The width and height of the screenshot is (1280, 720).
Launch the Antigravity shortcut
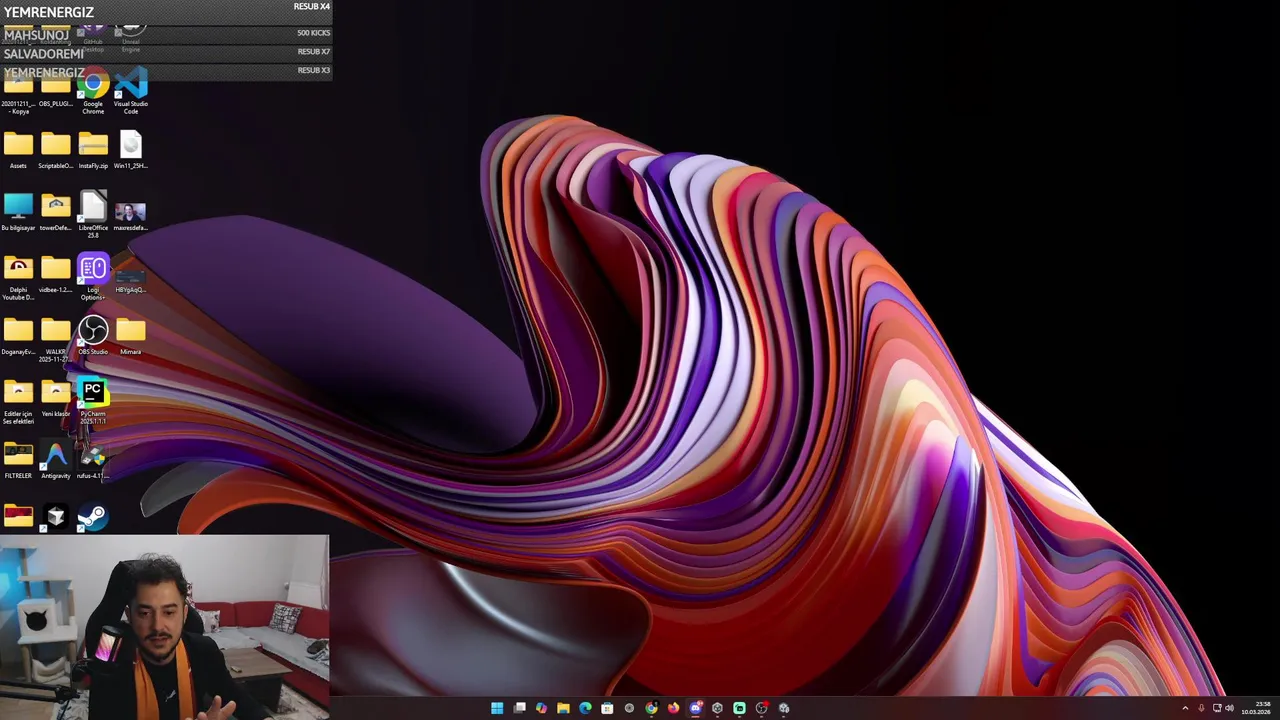coord(56,460)
